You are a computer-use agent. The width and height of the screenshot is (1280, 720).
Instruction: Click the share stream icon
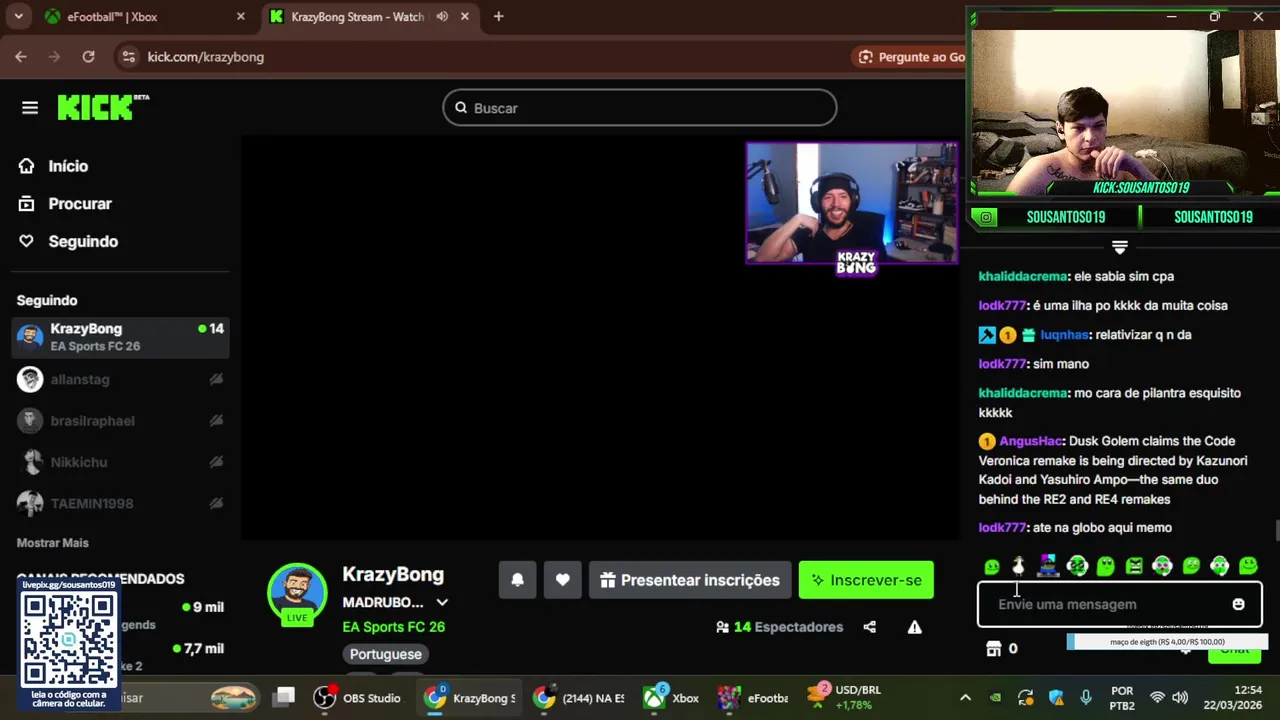pos(870,627)
